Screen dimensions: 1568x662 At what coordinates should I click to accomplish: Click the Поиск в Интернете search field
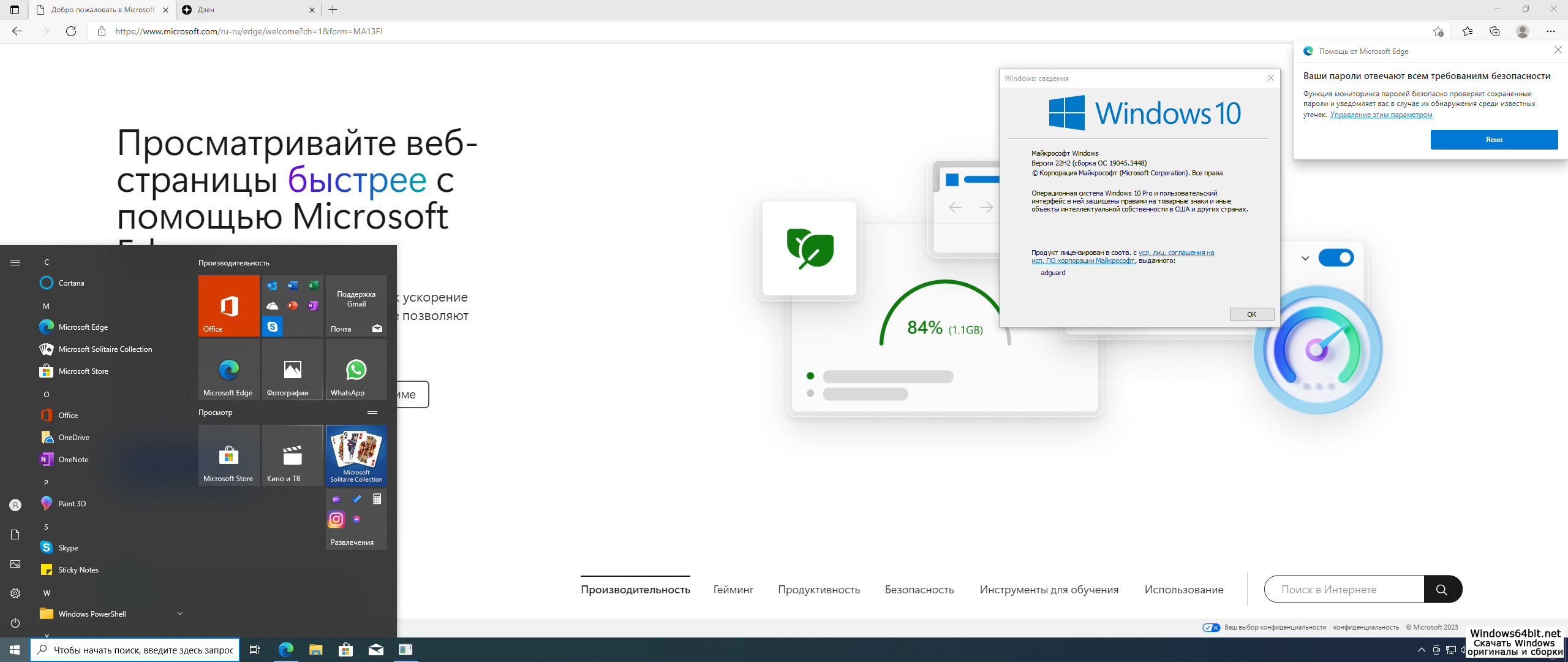1344,590
